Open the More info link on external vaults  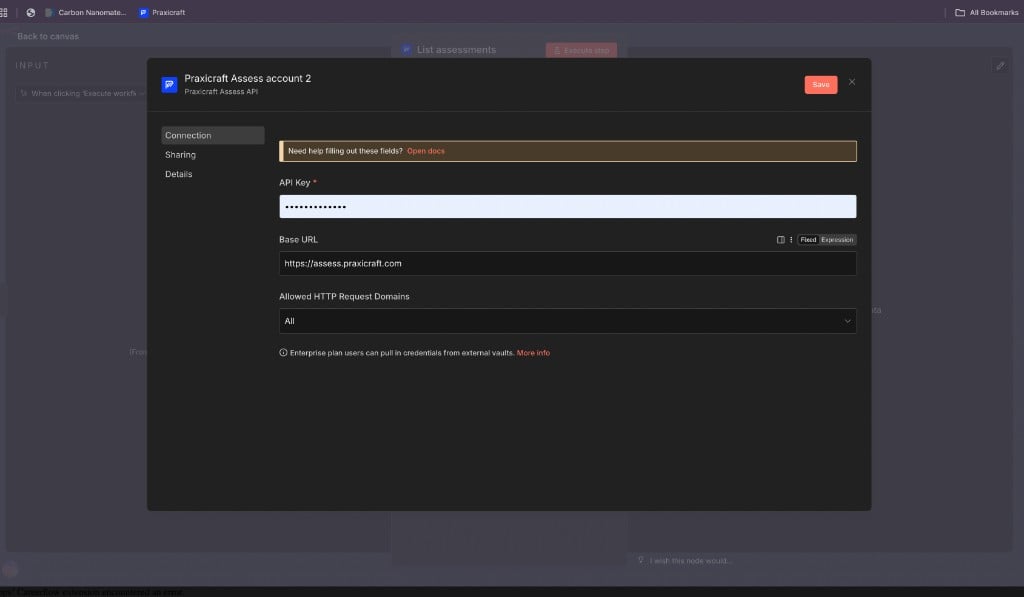point(533,353)
